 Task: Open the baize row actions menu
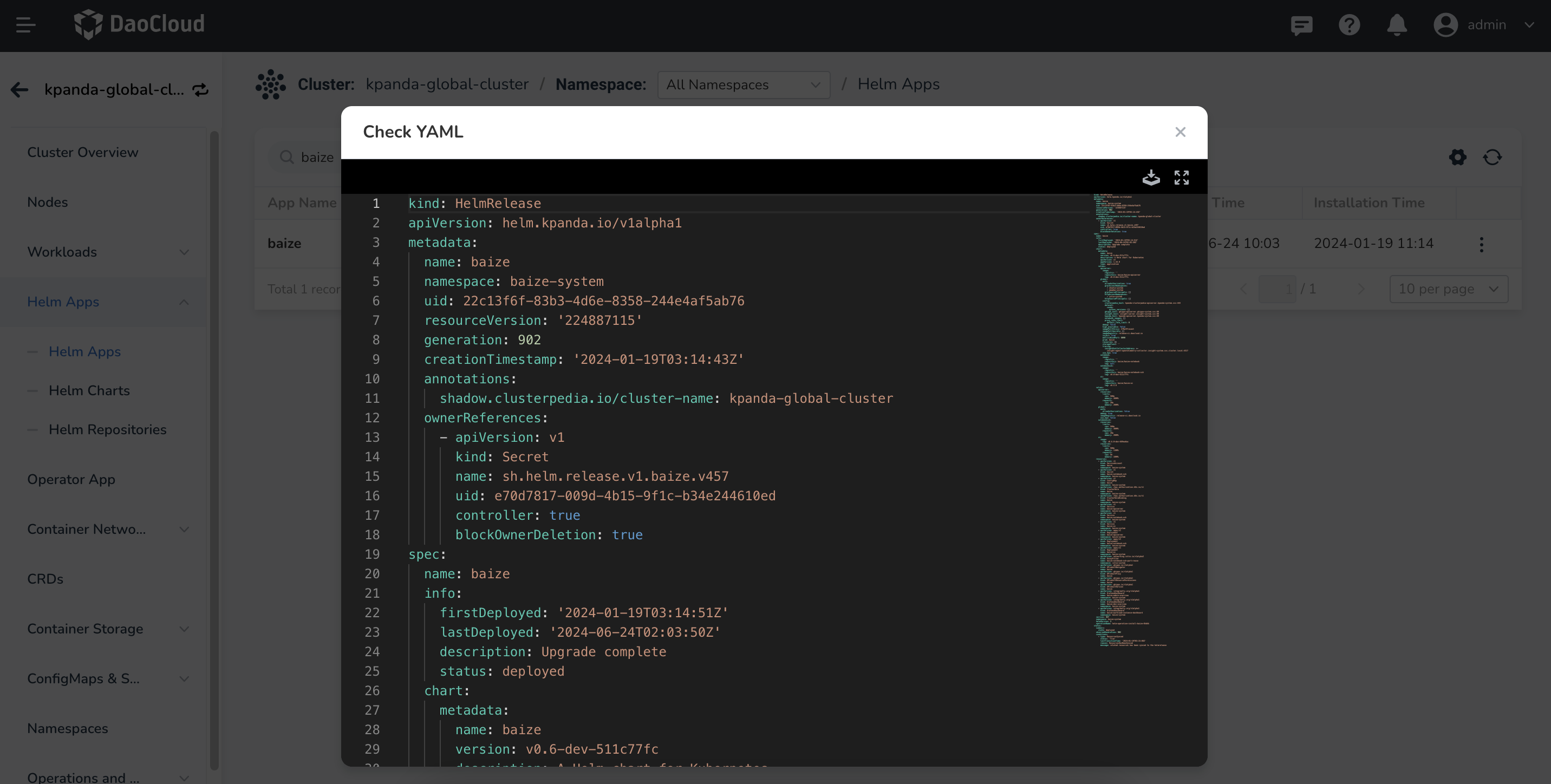[1481, 244]
